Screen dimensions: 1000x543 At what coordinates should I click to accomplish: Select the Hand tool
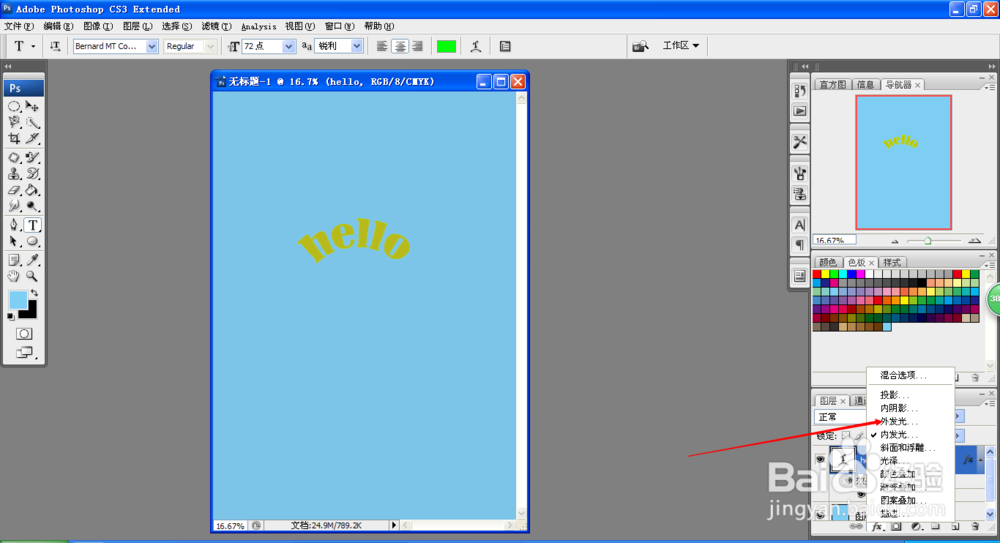(14, 276)
